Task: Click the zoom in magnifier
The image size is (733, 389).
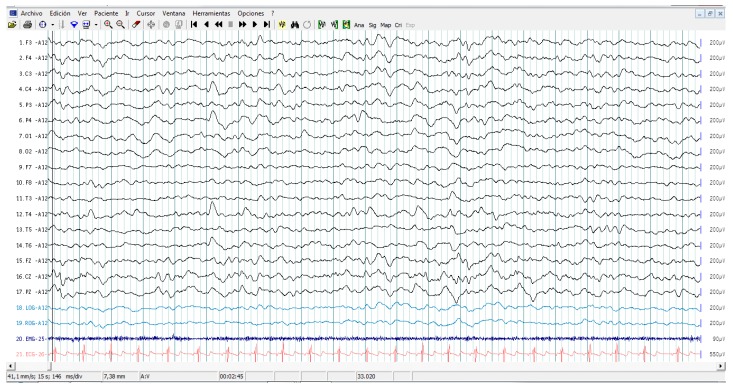Action: 108,25
